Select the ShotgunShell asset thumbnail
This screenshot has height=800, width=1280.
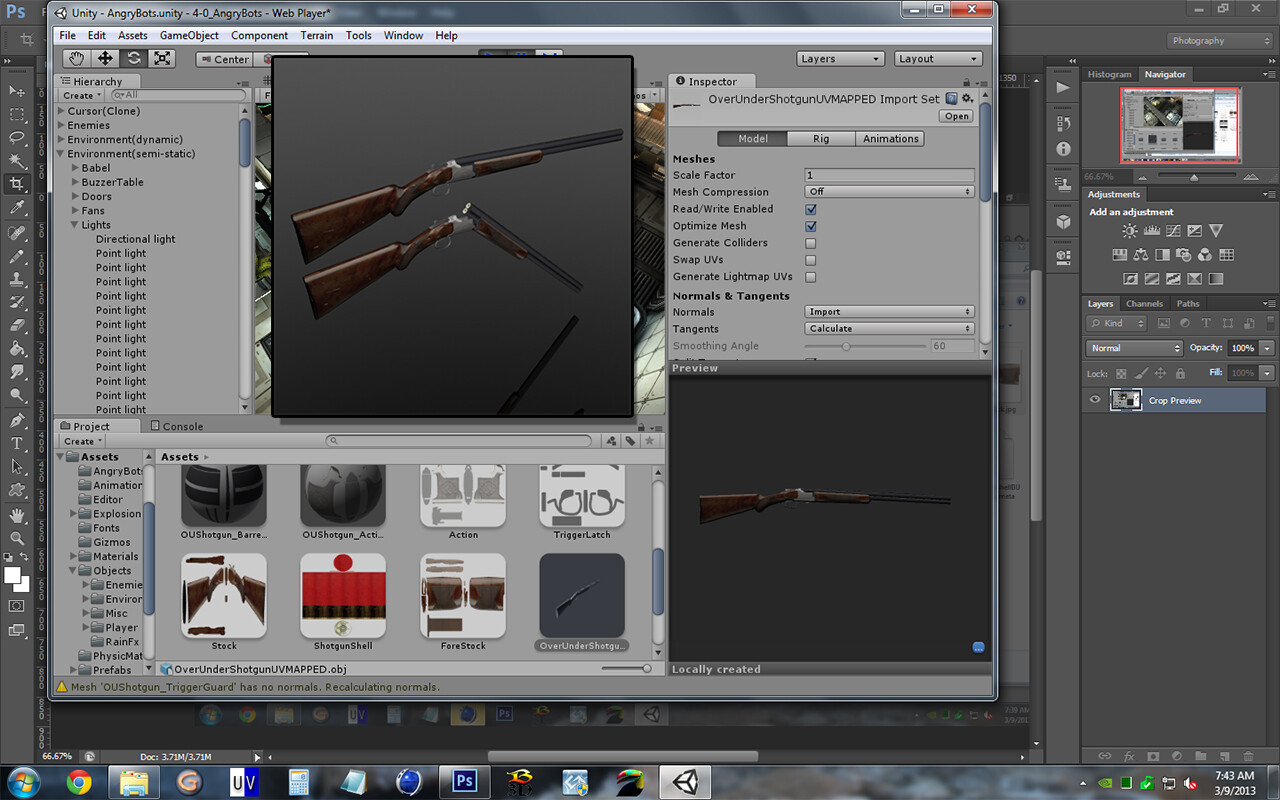pos(343,595)
